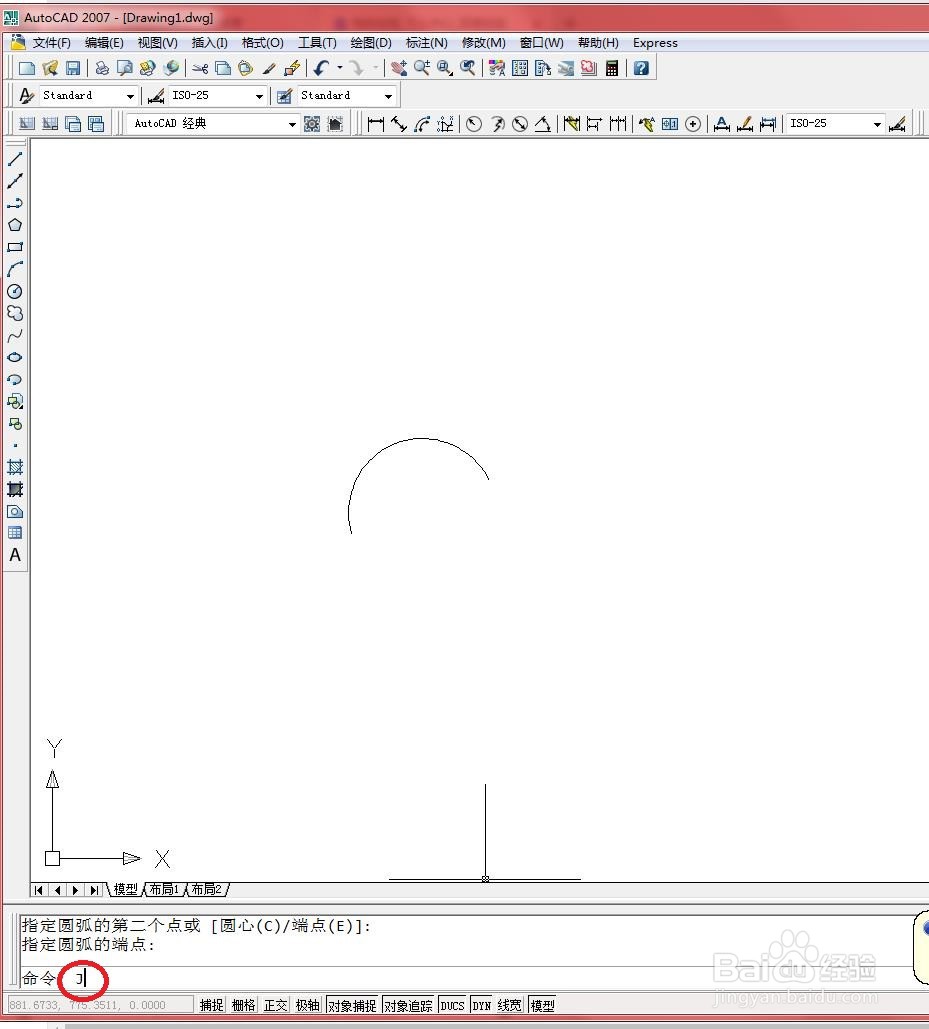The width and height of the screenshot is (929, 1029).
Task: Select the Spline tool
Action: click(15, 335)
